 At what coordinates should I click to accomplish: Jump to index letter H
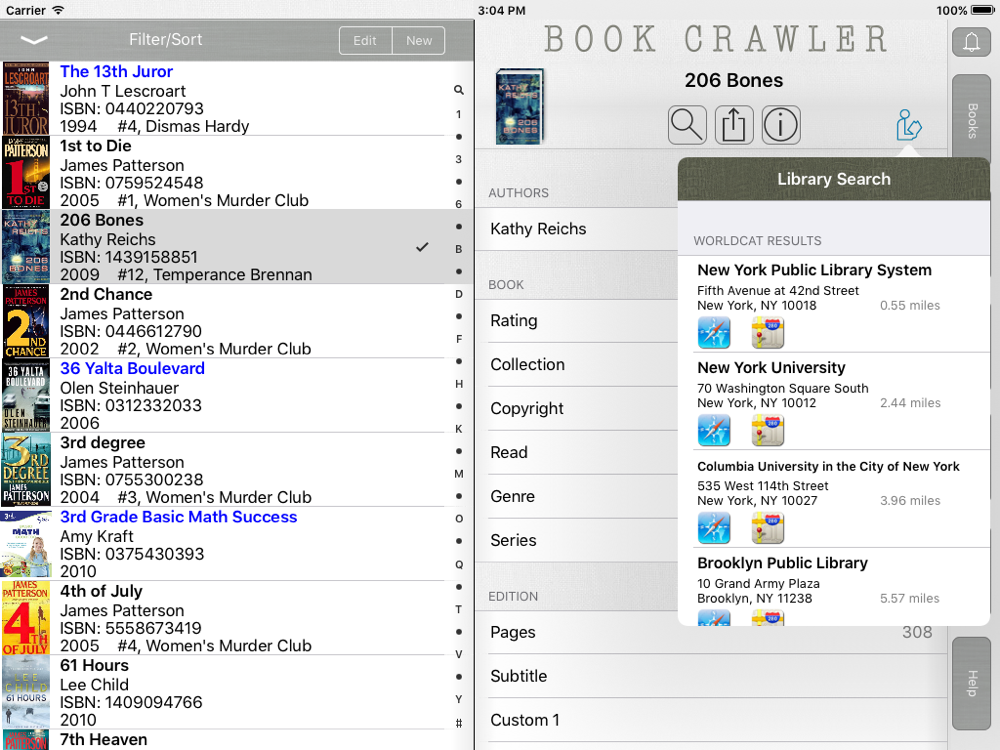pyautogui.click(x=459, y=384)
